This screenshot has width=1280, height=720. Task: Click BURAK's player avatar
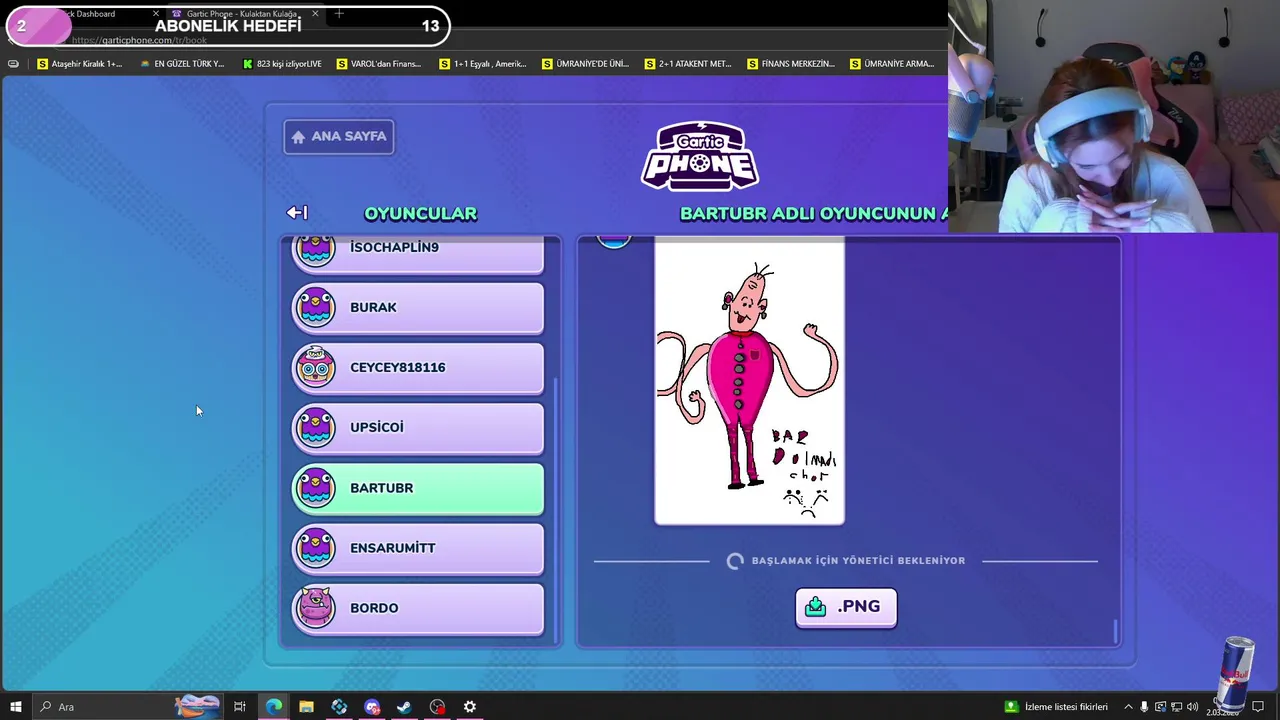(316, 307)
